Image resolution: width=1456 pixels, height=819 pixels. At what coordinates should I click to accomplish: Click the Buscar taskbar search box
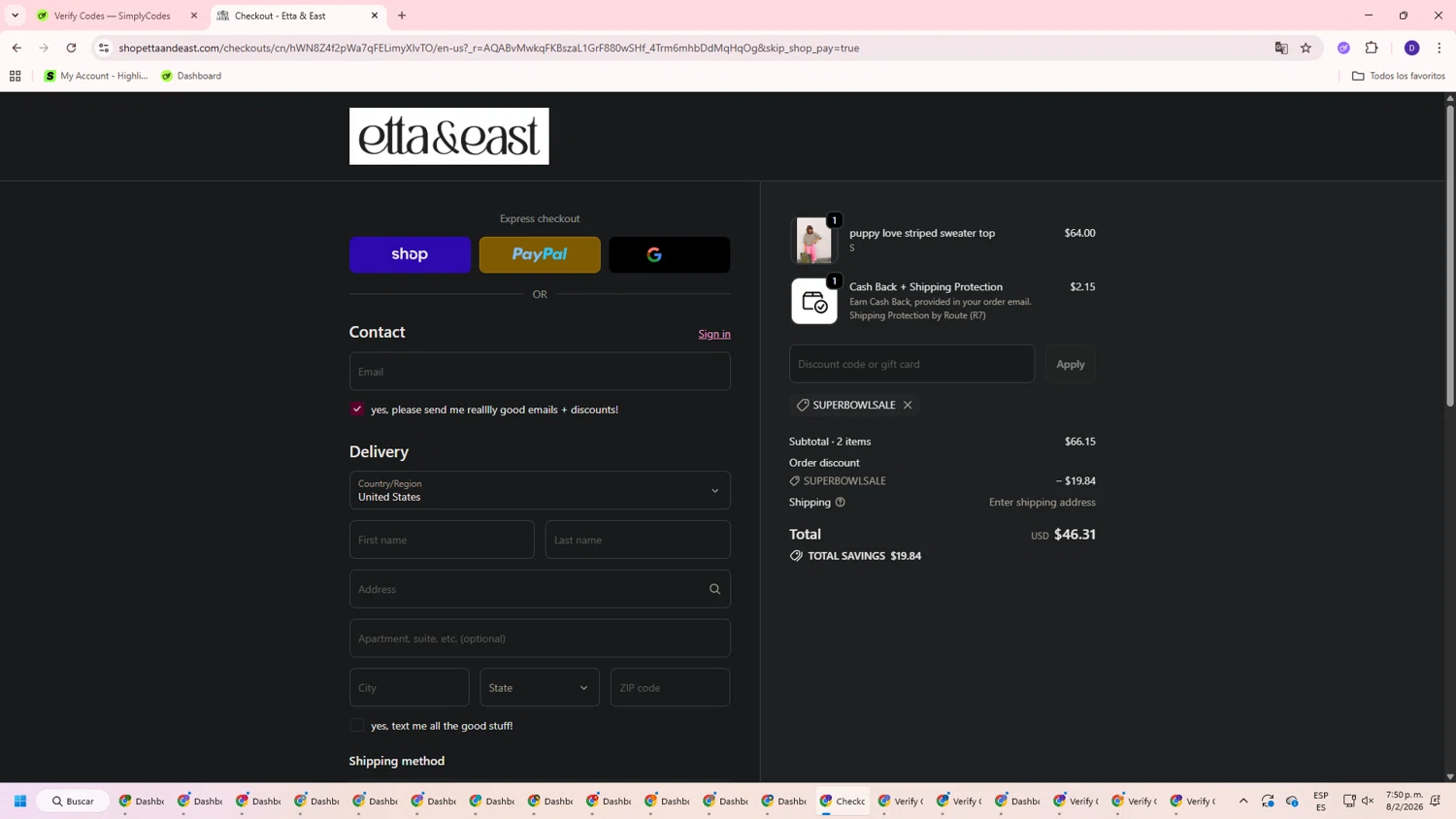click(73, 802)
